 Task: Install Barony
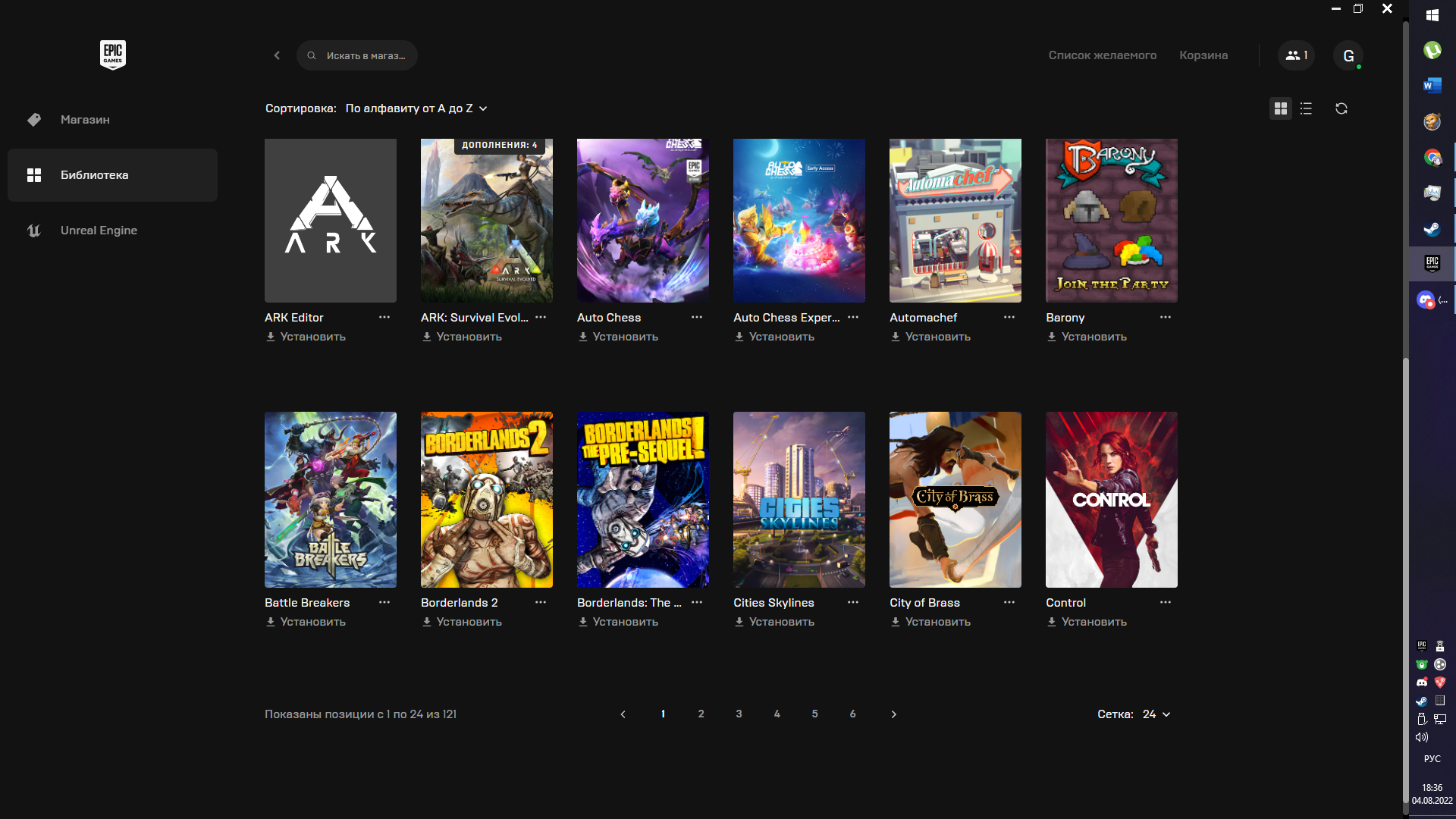click(1087, 337)
